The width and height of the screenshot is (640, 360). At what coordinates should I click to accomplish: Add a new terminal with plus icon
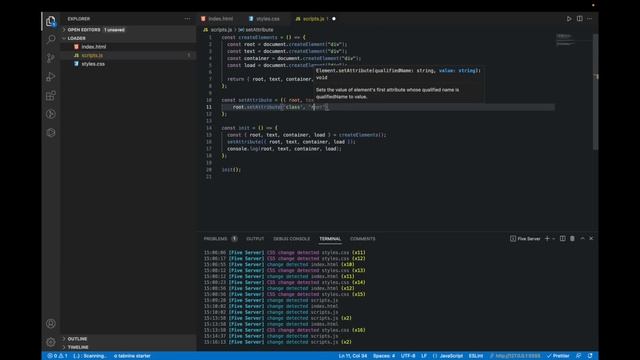(547, 238)
